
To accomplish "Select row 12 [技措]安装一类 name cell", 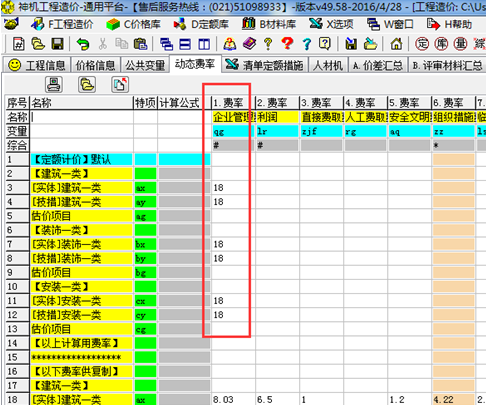I will point(82,315).
